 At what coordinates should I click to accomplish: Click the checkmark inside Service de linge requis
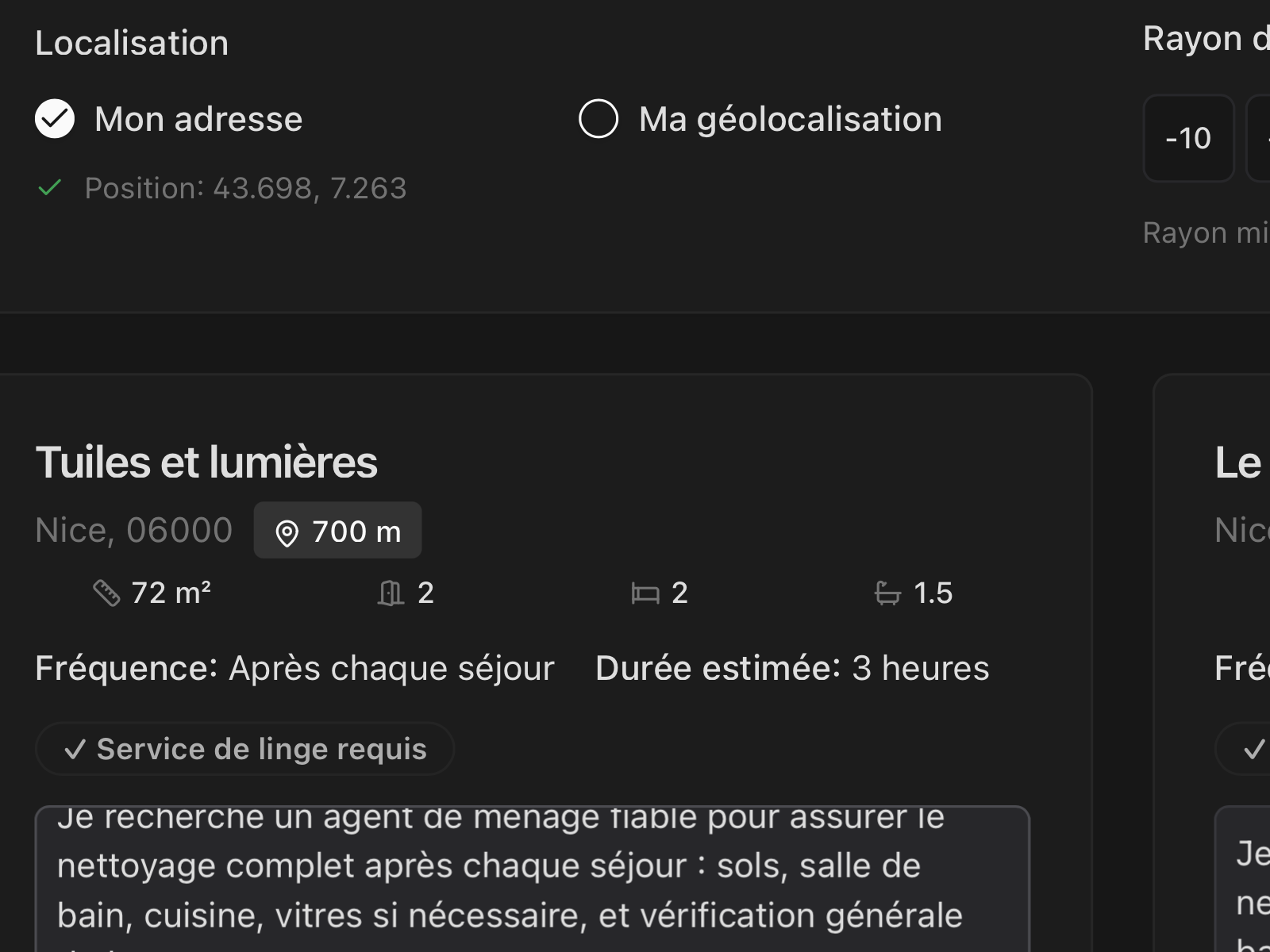[x=76, y=748]
